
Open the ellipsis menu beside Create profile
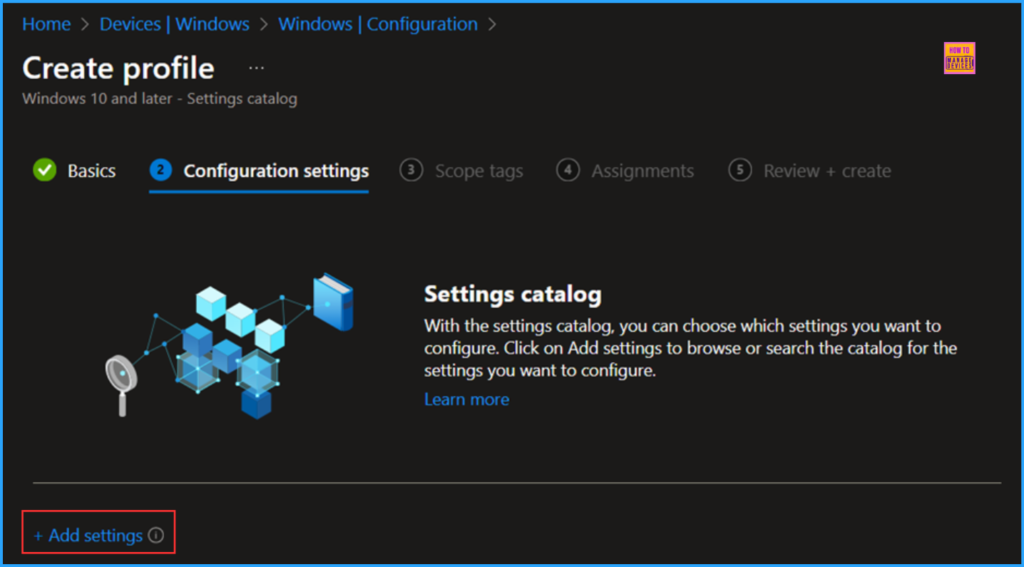[256, 68]
